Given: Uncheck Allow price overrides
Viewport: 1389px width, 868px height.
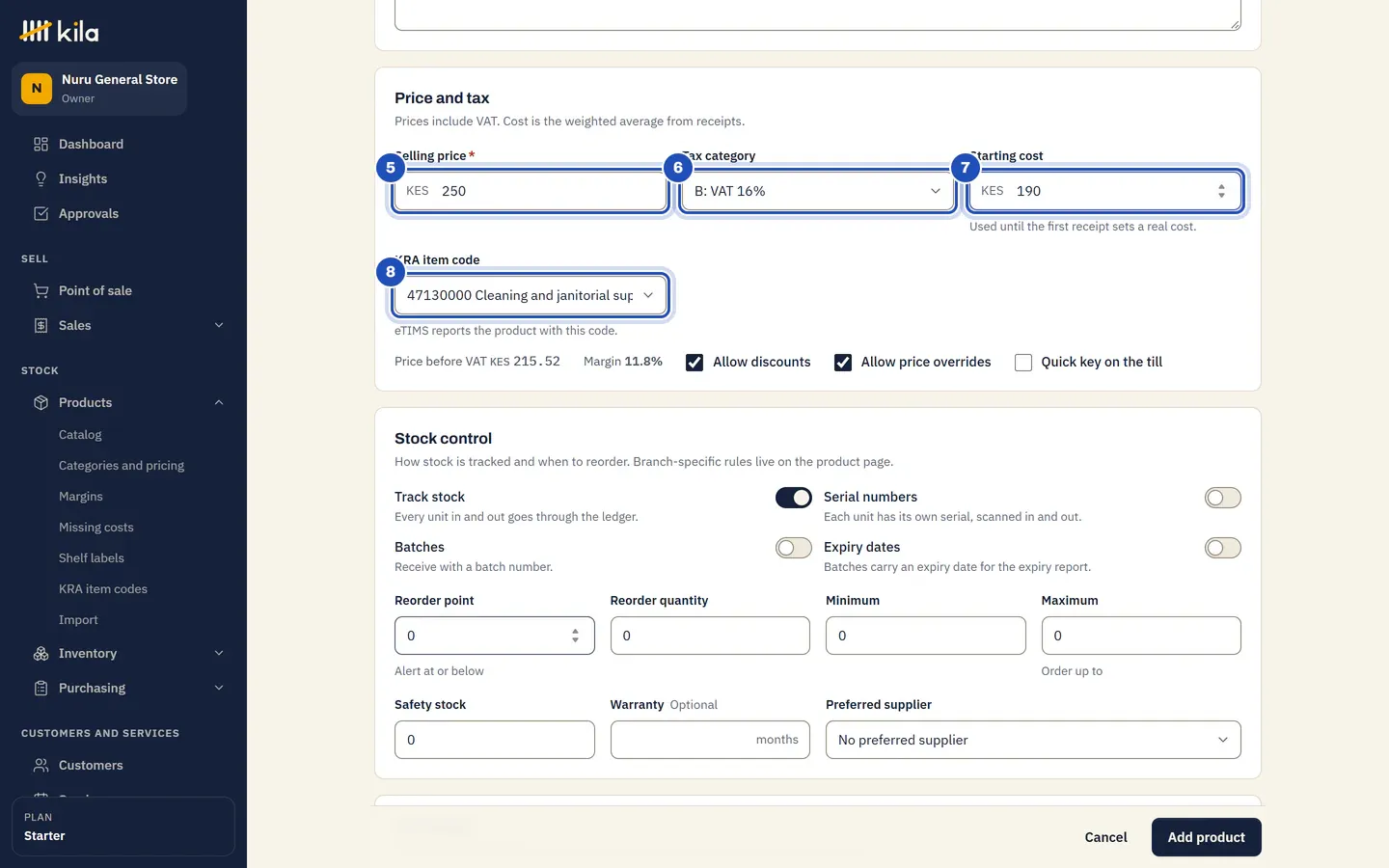Looking at the screenshot, I should click(x=843, y=363).
